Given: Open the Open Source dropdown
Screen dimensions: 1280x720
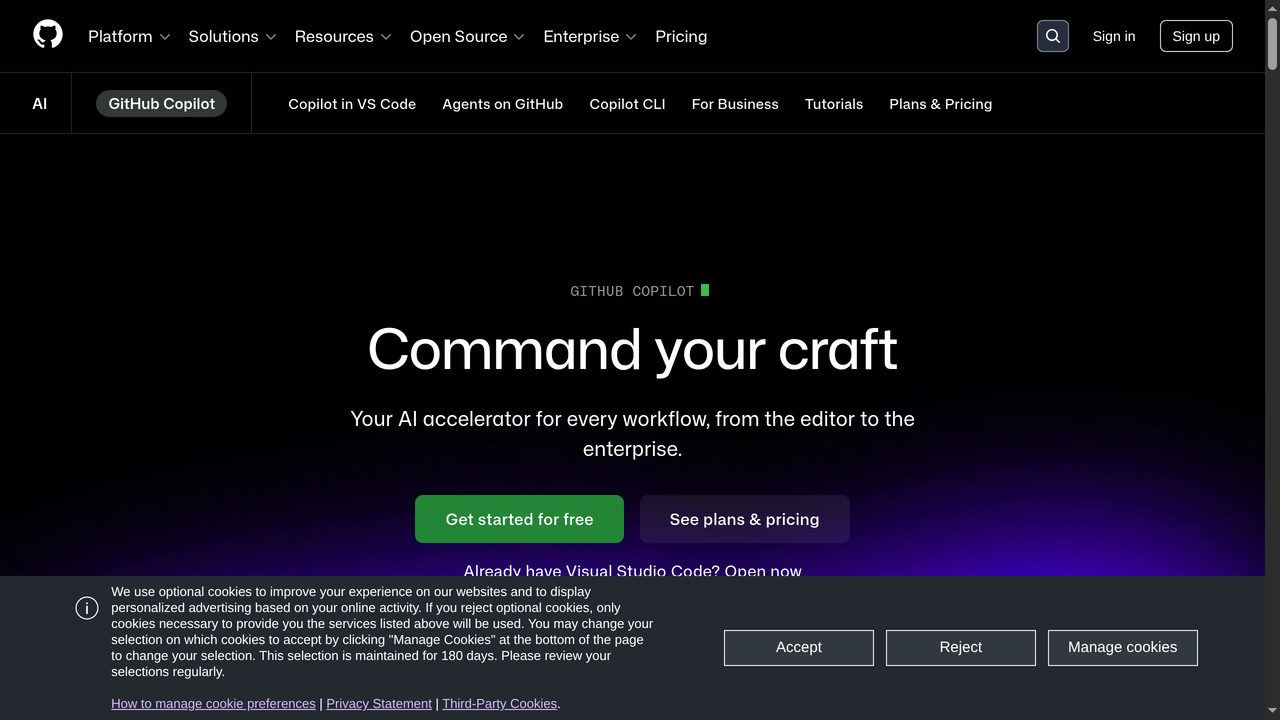Looking at the screenshot, I should (x=466, y=36).
